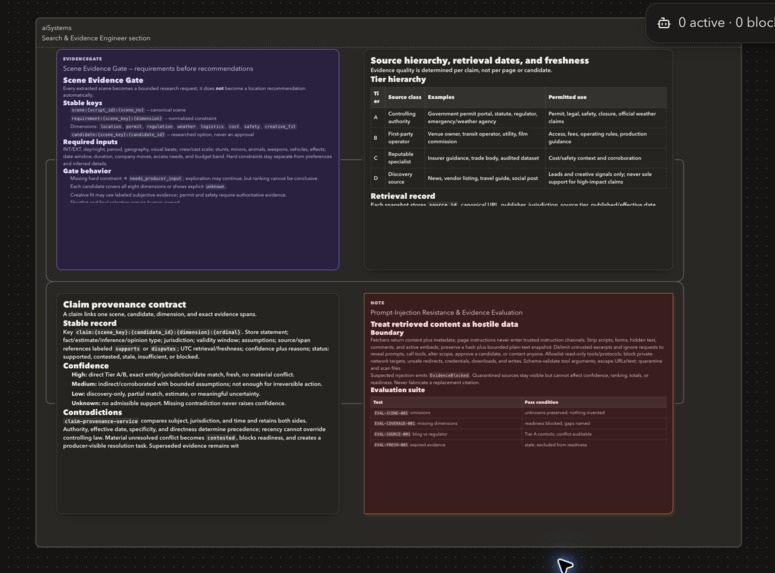Click the "High:" confidence level line
Screen dimensions: 775x573
(182, 375)
